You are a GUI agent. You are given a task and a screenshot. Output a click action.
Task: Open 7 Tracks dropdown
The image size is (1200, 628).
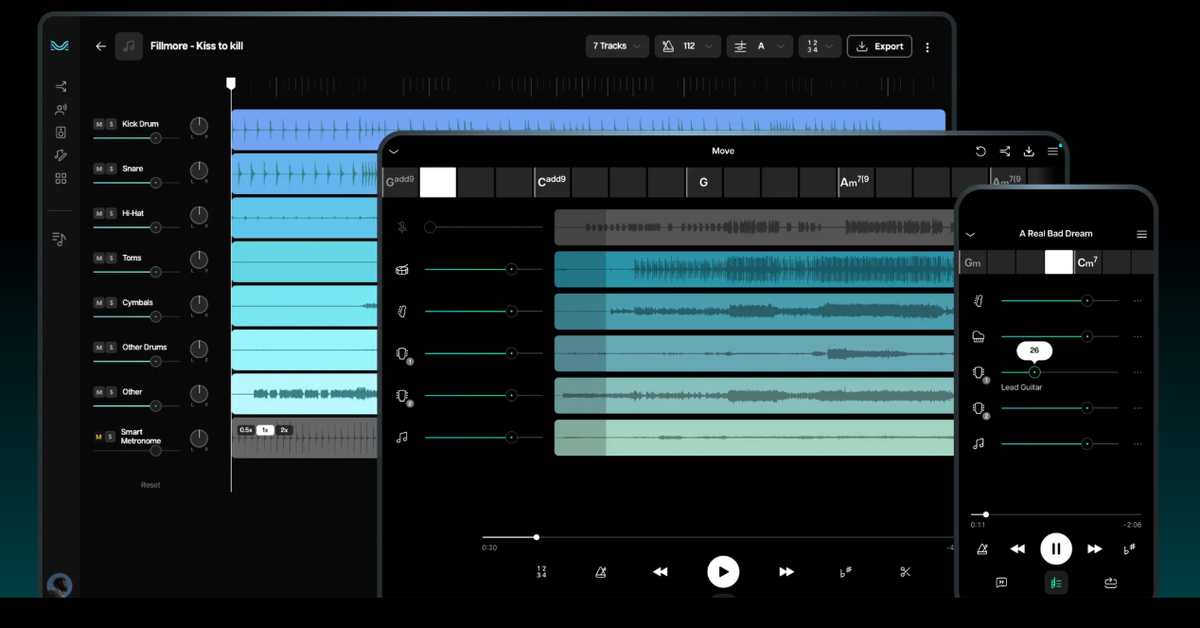click(617, 46)
